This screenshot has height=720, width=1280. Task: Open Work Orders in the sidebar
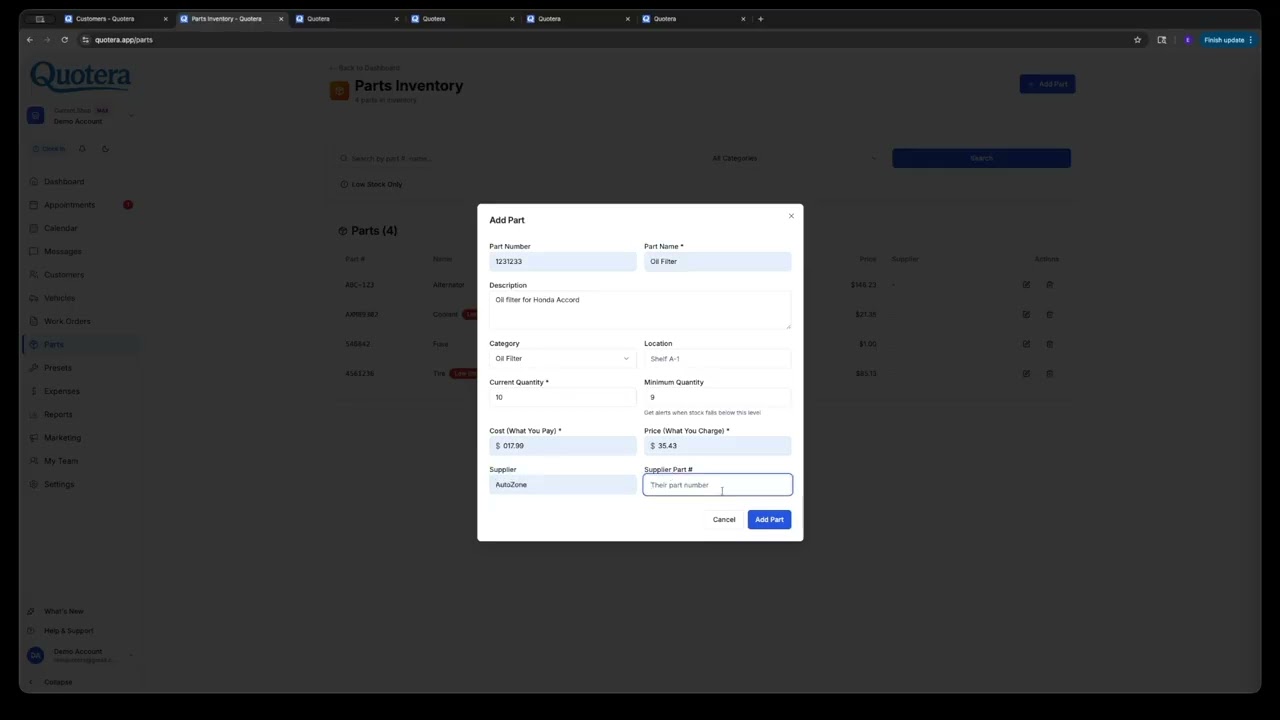67,321
